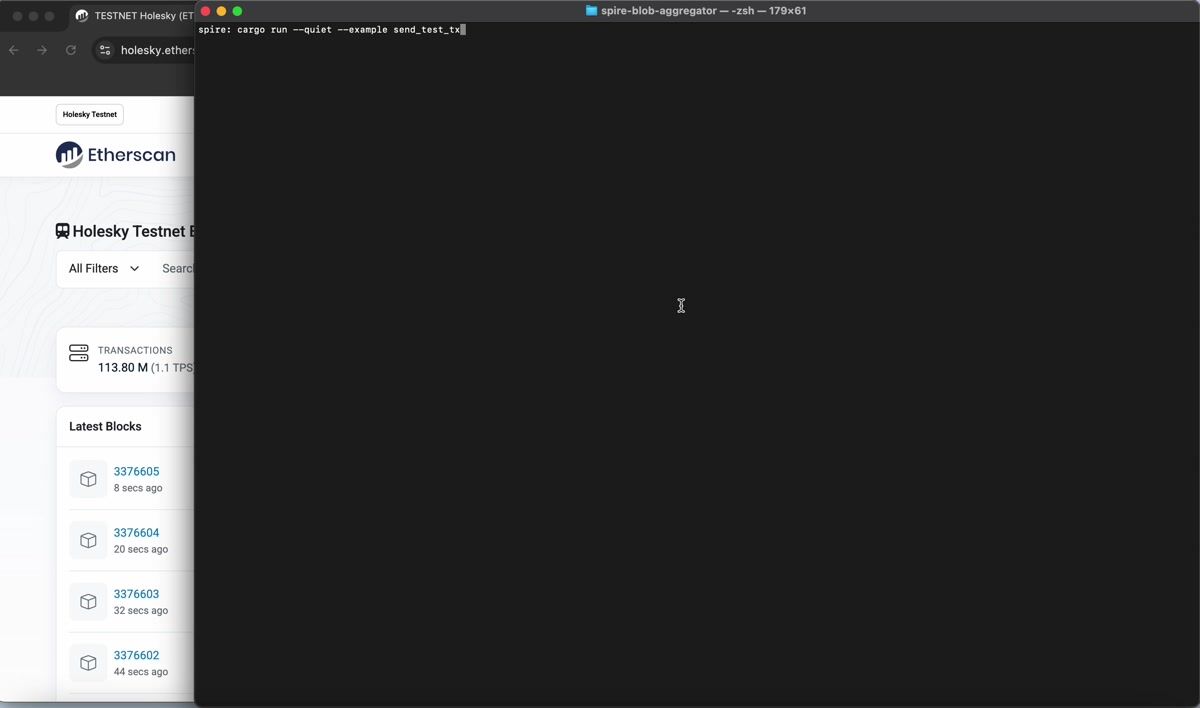The image size is (1200, 708).
Task: Click the Etherscan logo
Action: 115,154
